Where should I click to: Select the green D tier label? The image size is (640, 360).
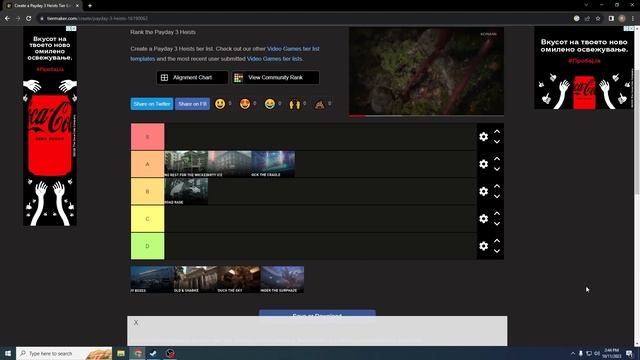(147, 246)
